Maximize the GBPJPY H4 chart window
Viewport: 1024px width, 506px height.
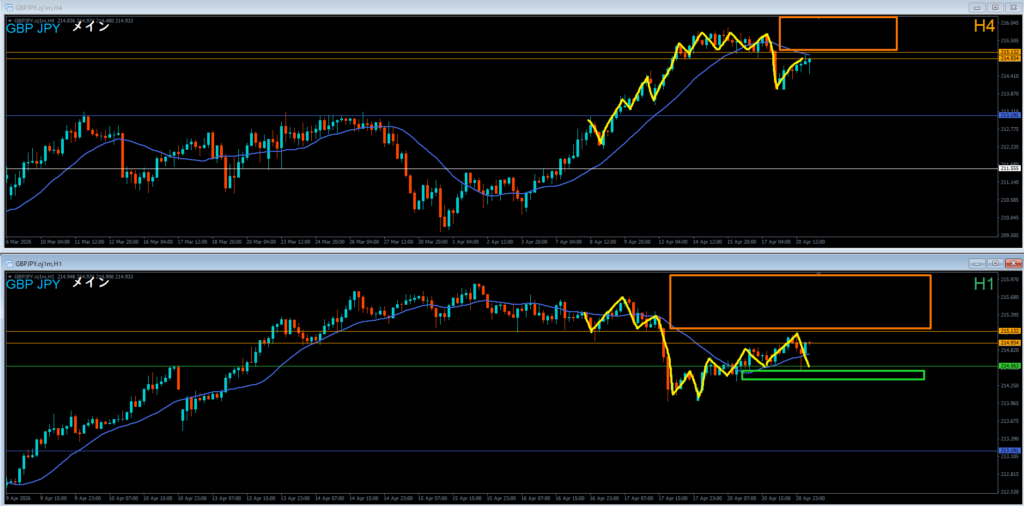point(996,8)
